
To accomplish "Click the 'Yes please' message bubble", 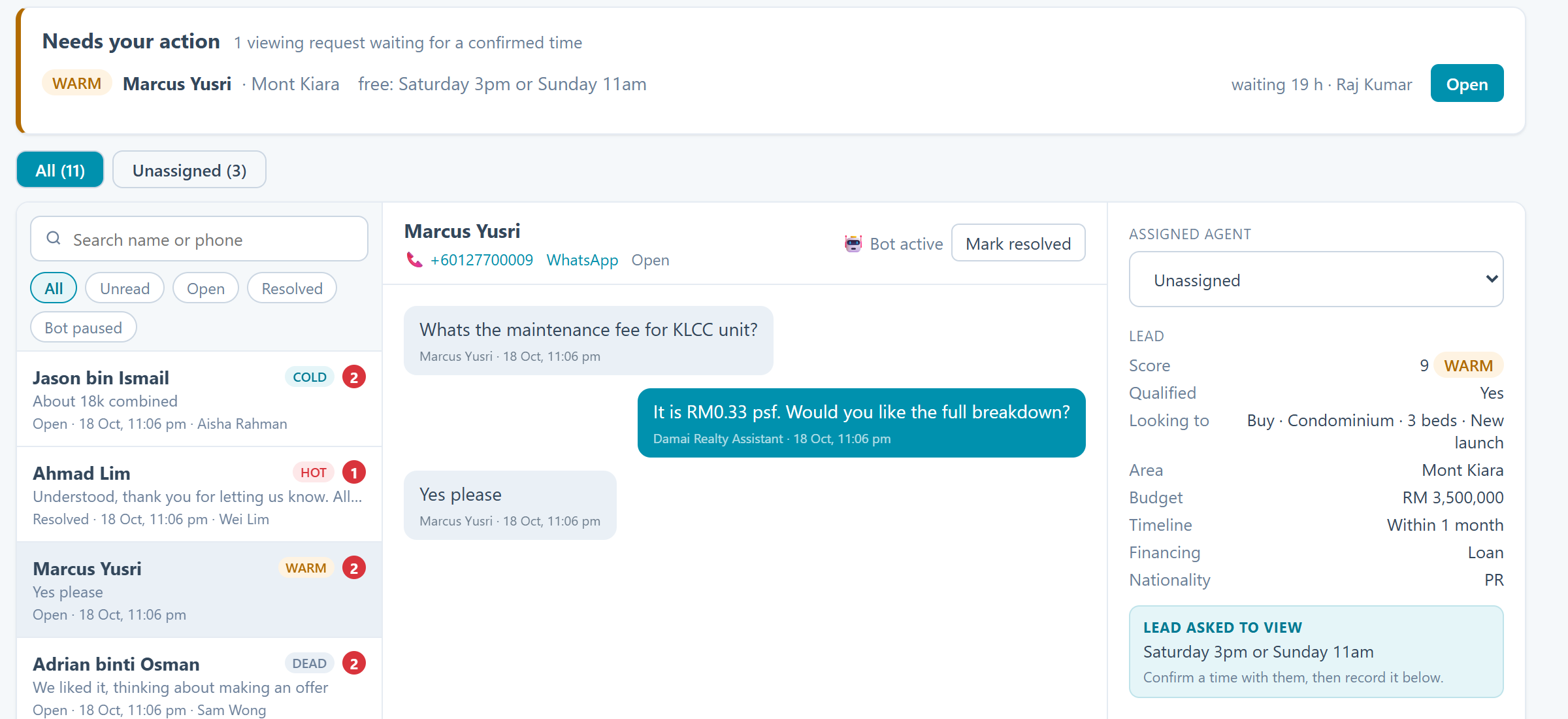I will coord(510,505).
